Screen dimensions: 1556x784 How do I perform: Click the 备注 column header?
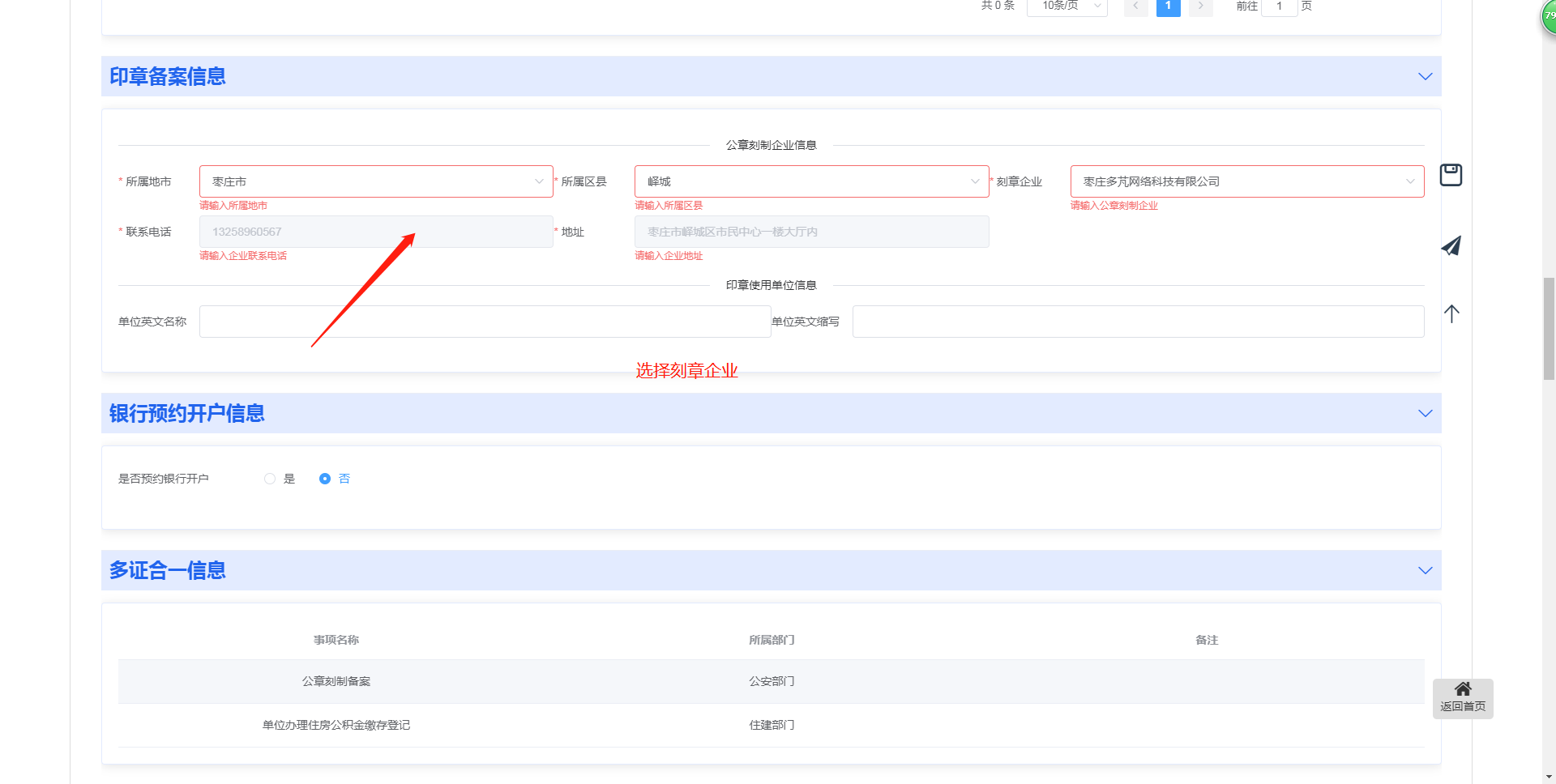(x=1207, y=640)
